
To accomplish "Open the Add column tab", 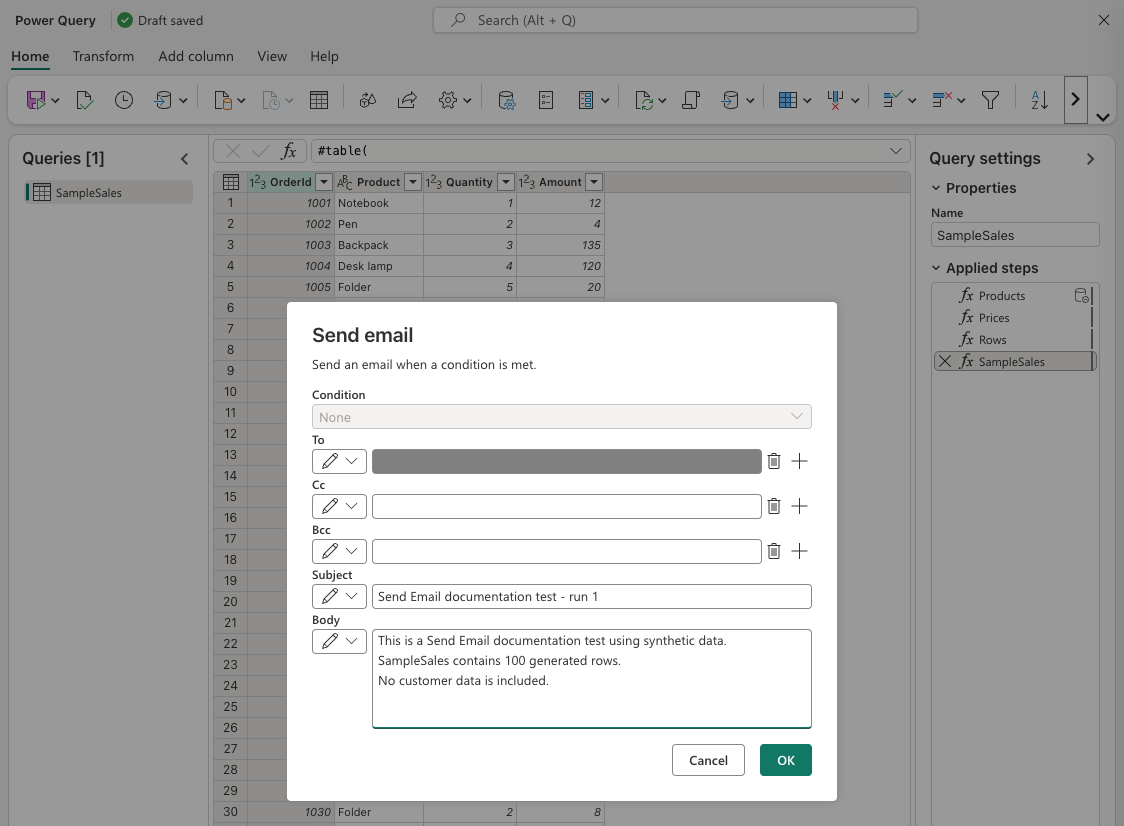I will (x=196, y=56).
